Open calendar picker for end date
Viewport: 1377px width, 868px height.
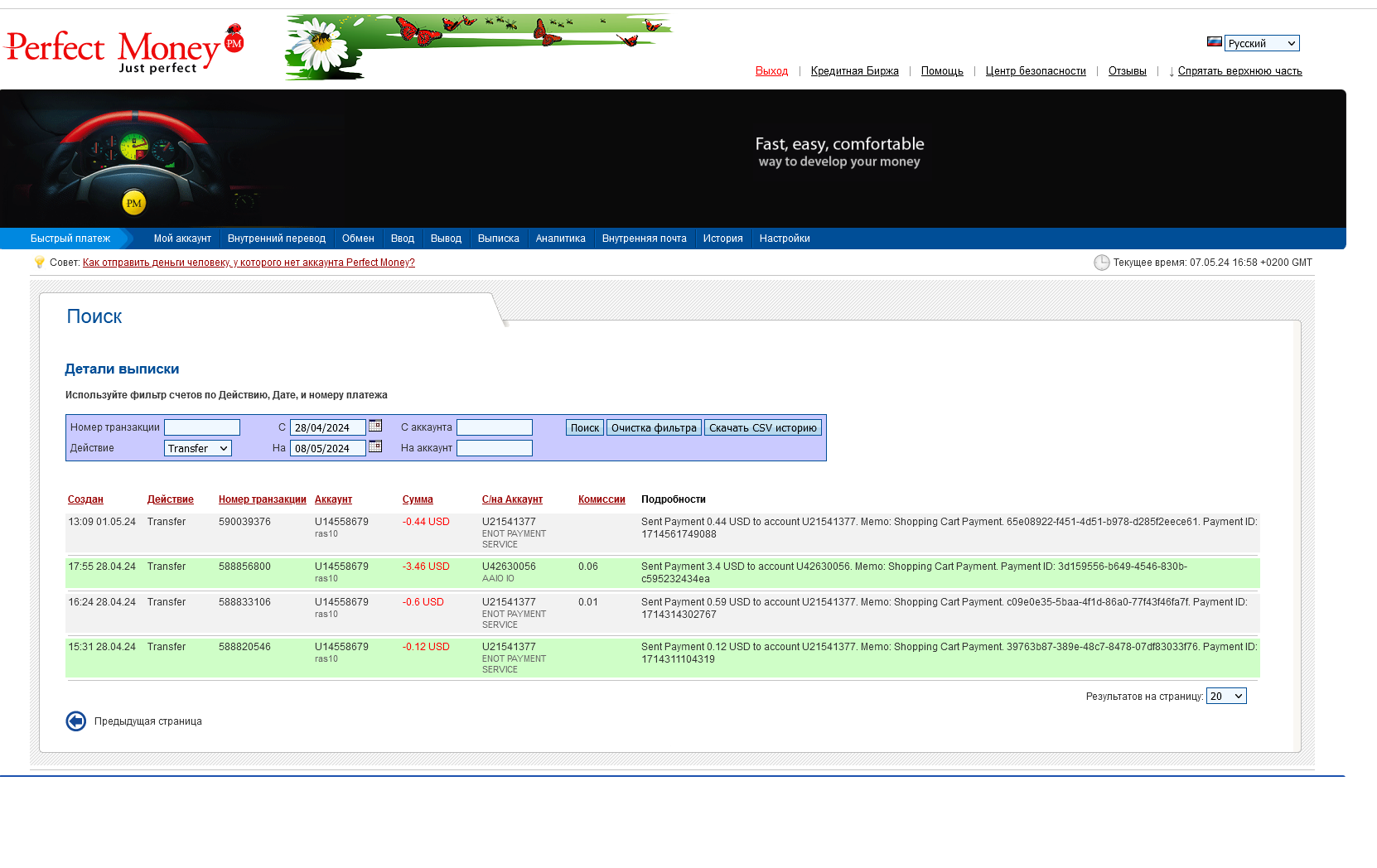tap(375, 446)
